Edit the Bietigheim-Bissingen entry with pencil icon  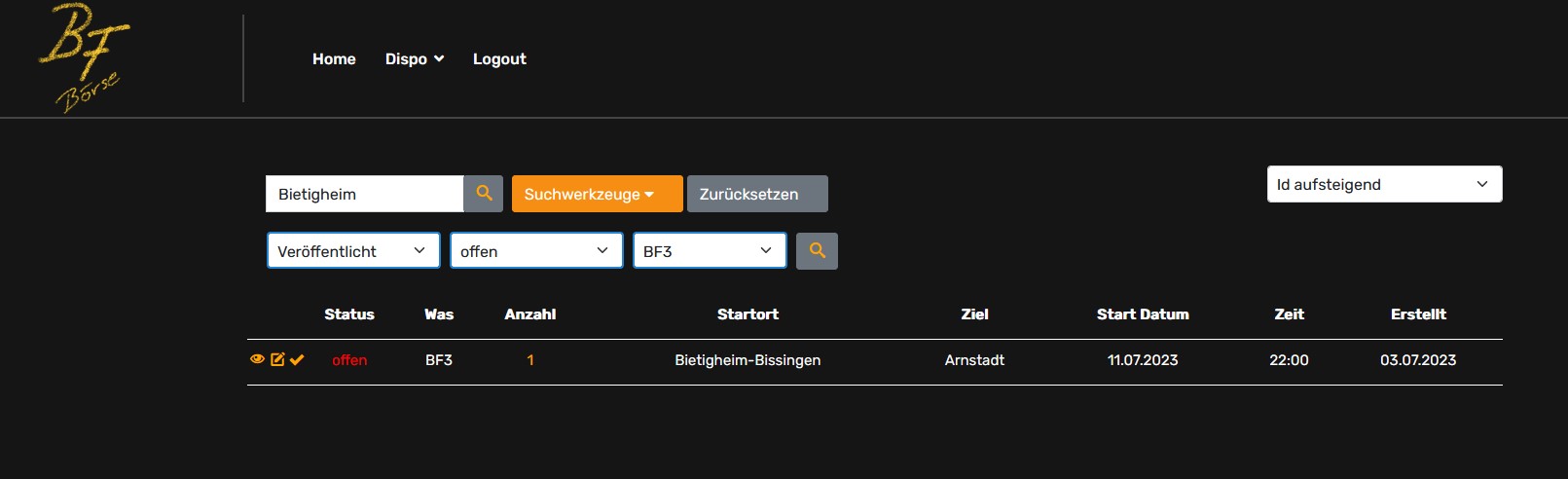(x=277, y=359)
